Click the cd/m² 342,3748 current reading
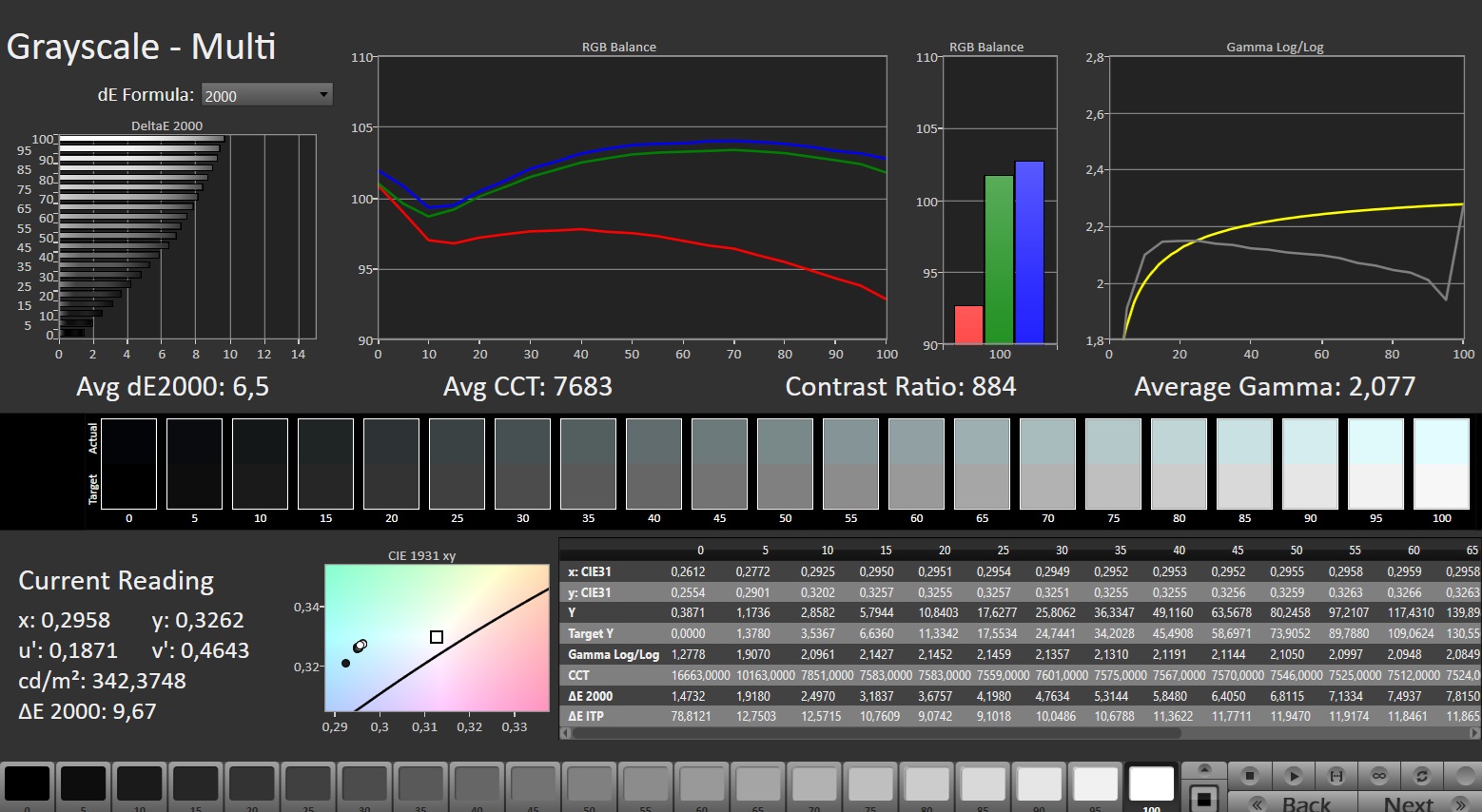The height and width of the screenshot is (812, 1482). pos(102,681)
